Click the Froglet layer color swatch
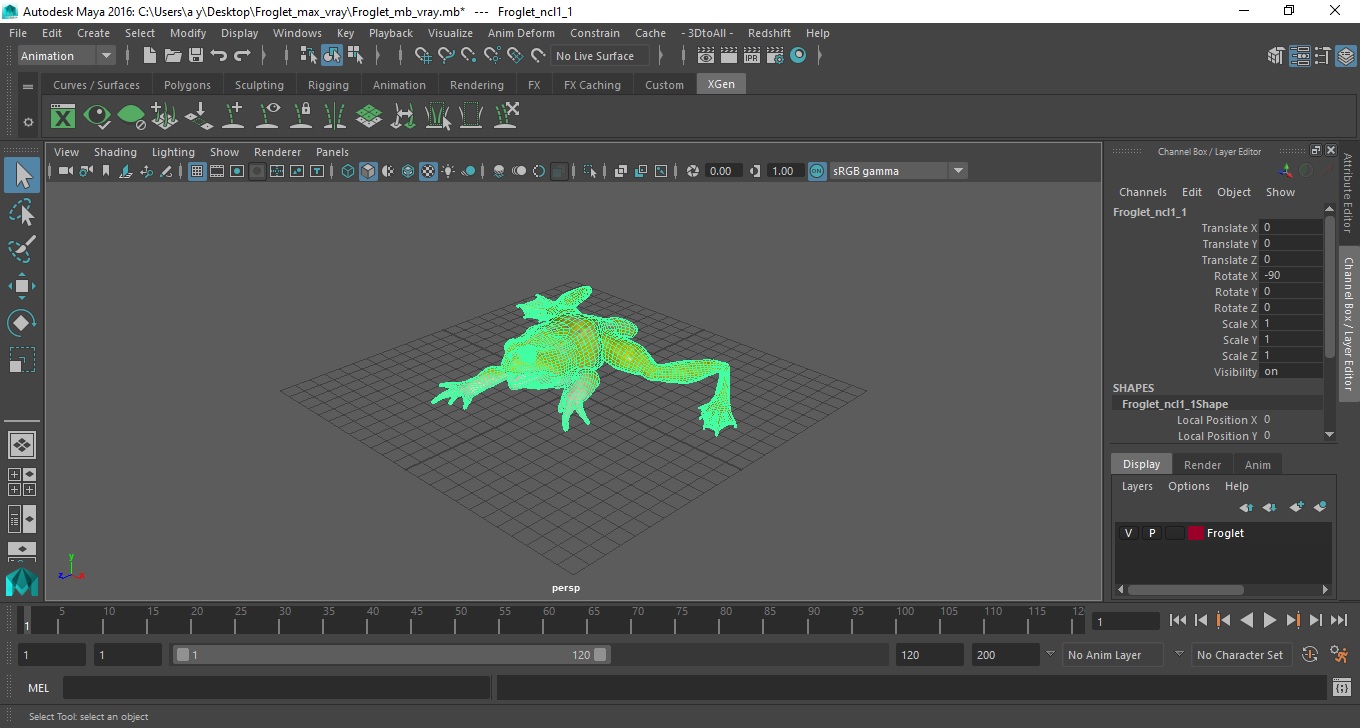The image size is (1360, 728). (1196, 533)
